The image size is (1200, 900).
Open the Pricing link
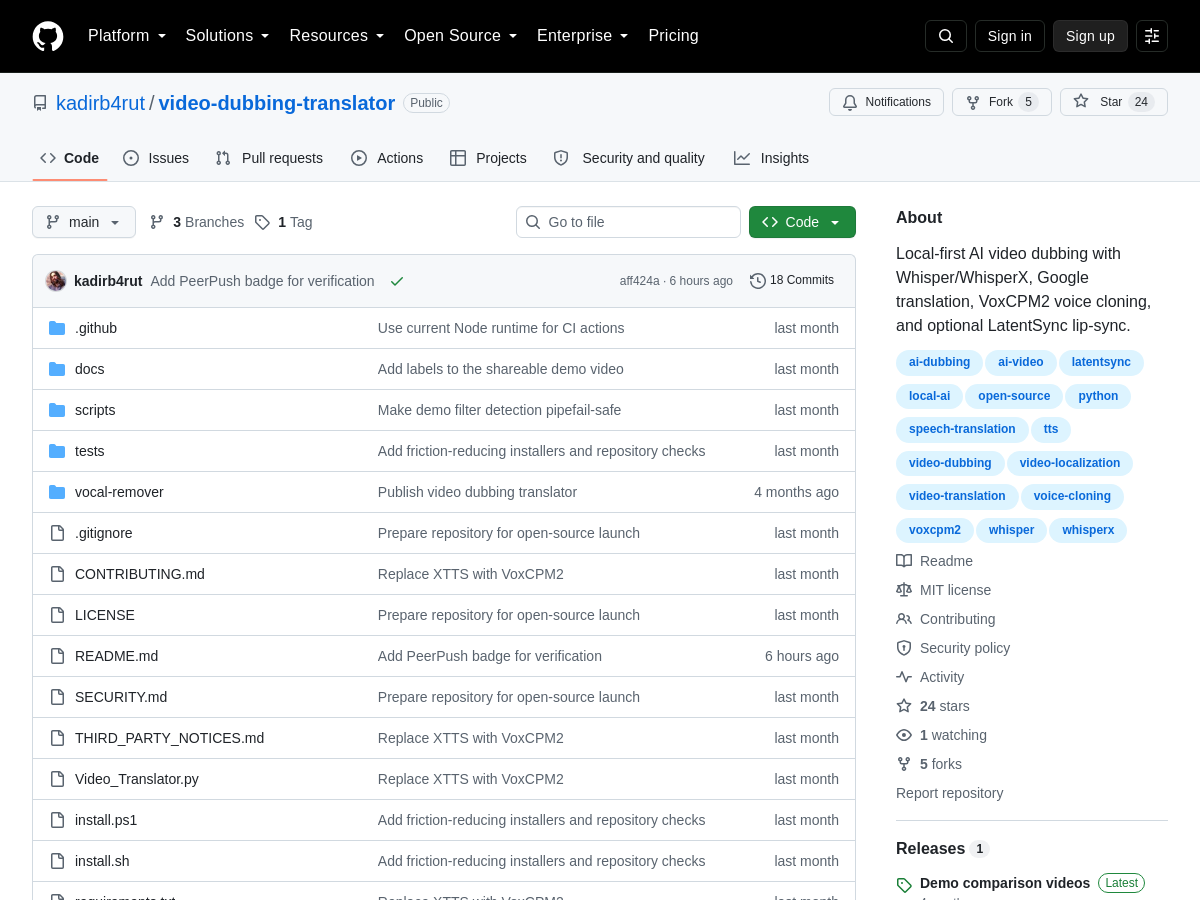[x=674, y=36]
